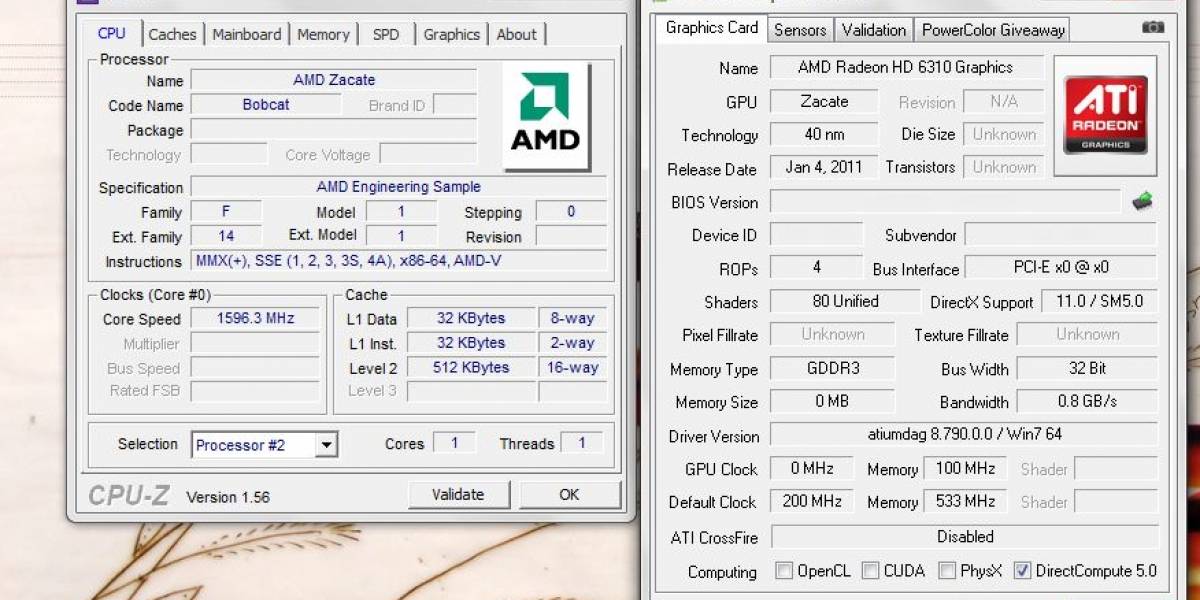Click the ATI Radeon Graphics logo
Image resolution: width=1200 pixels, height=600 pixels.
(1105, 116)
